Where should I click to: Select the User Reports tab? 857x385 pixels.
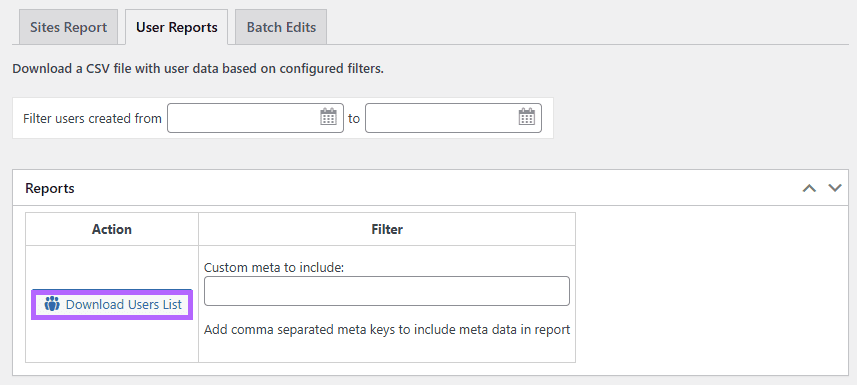click(177, 27)
